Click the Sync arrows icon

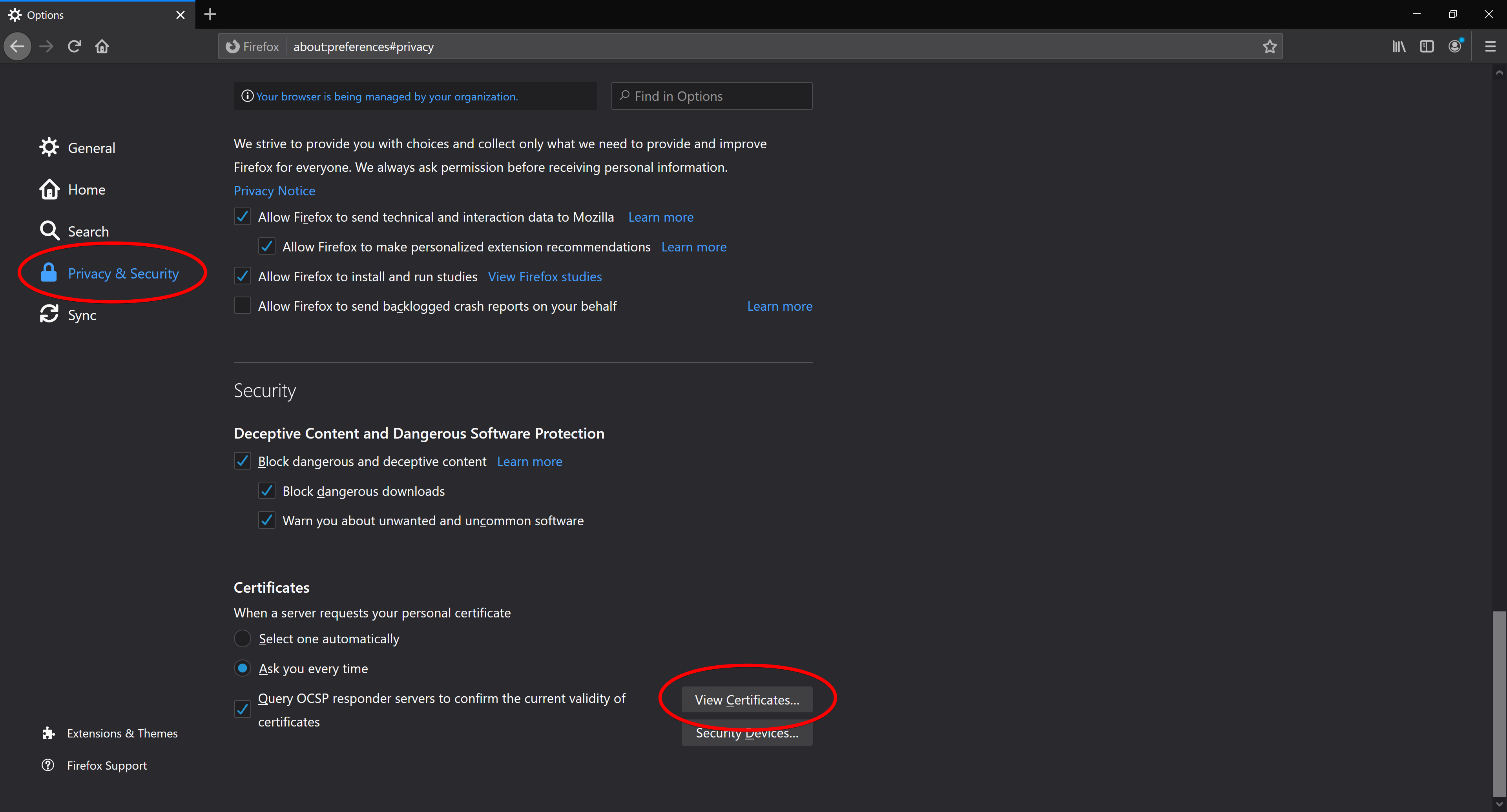click(49, 315)
